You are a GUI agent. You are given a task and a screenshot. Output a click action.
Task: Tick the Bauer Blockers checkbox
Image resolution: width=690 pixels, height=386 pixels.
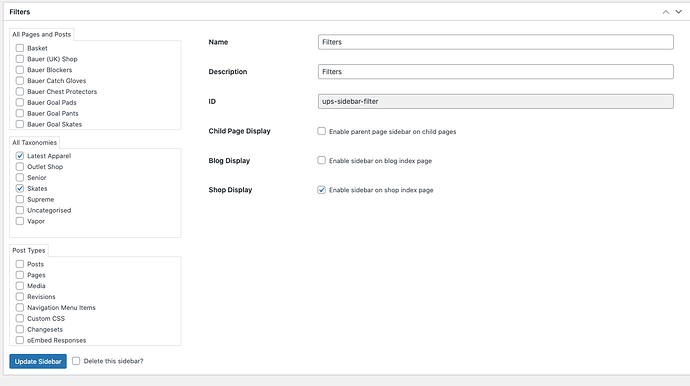point(20,70)
